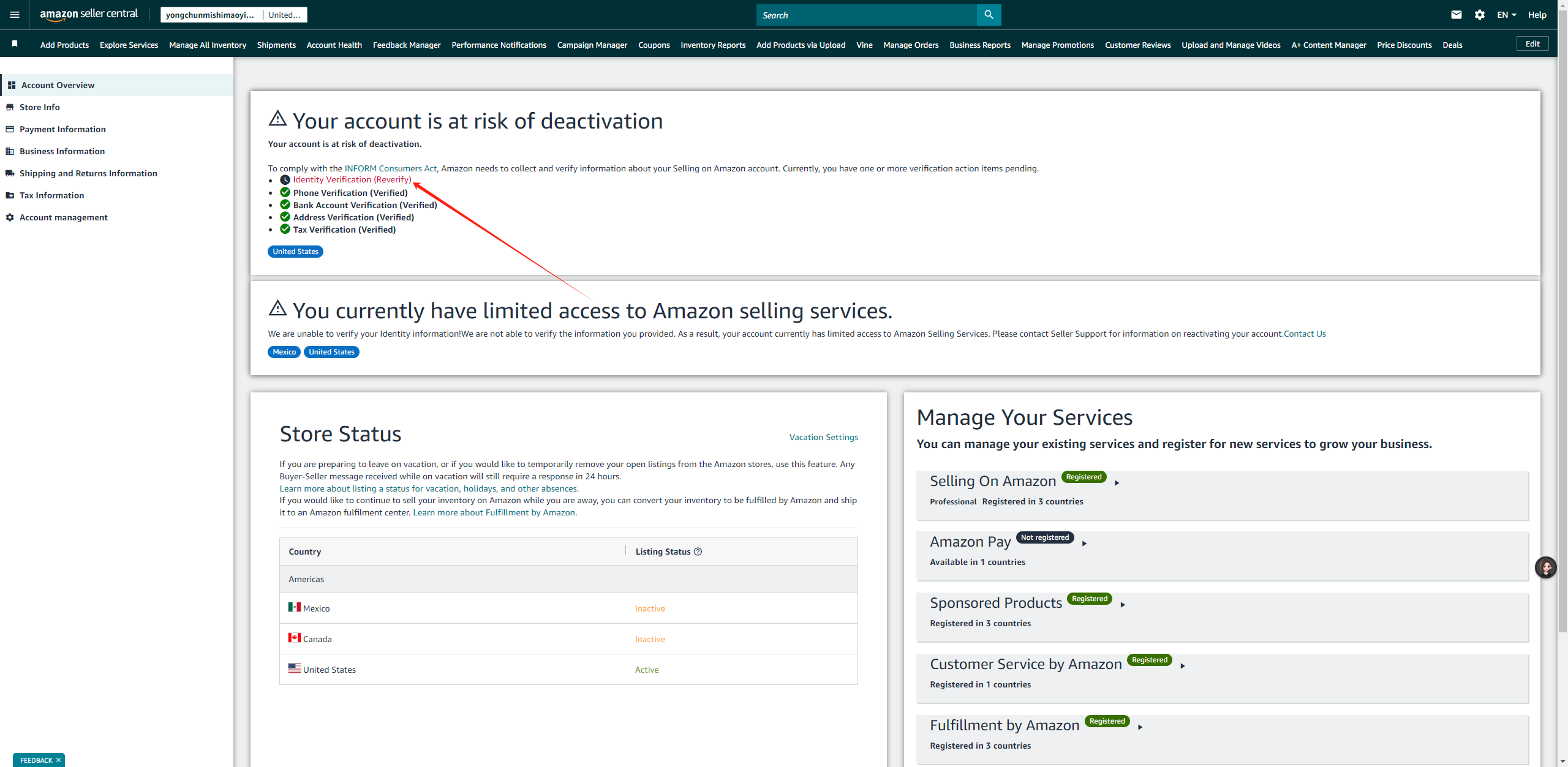
Task: Expand the Selling On Amazon service arrow
Action: pos(1117,483)
